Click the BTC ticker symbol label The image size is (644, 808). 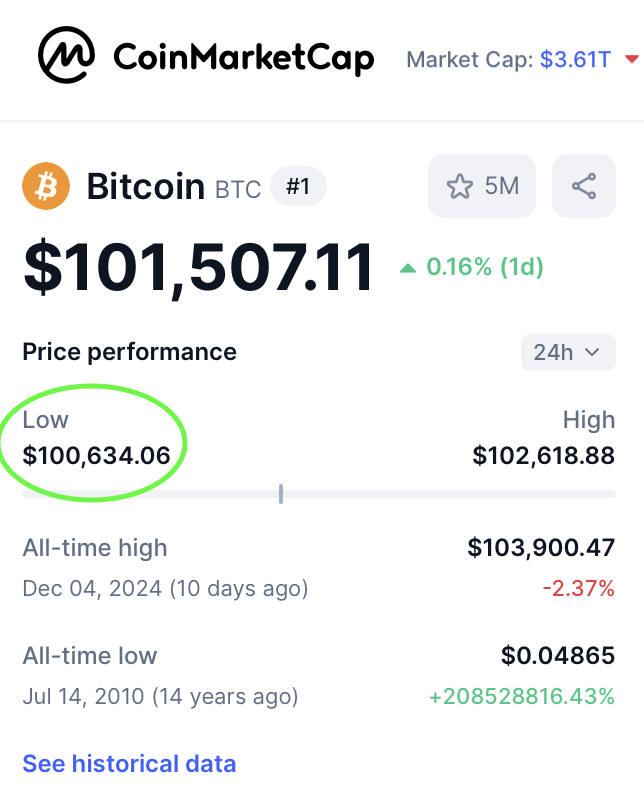click(238, 190)
